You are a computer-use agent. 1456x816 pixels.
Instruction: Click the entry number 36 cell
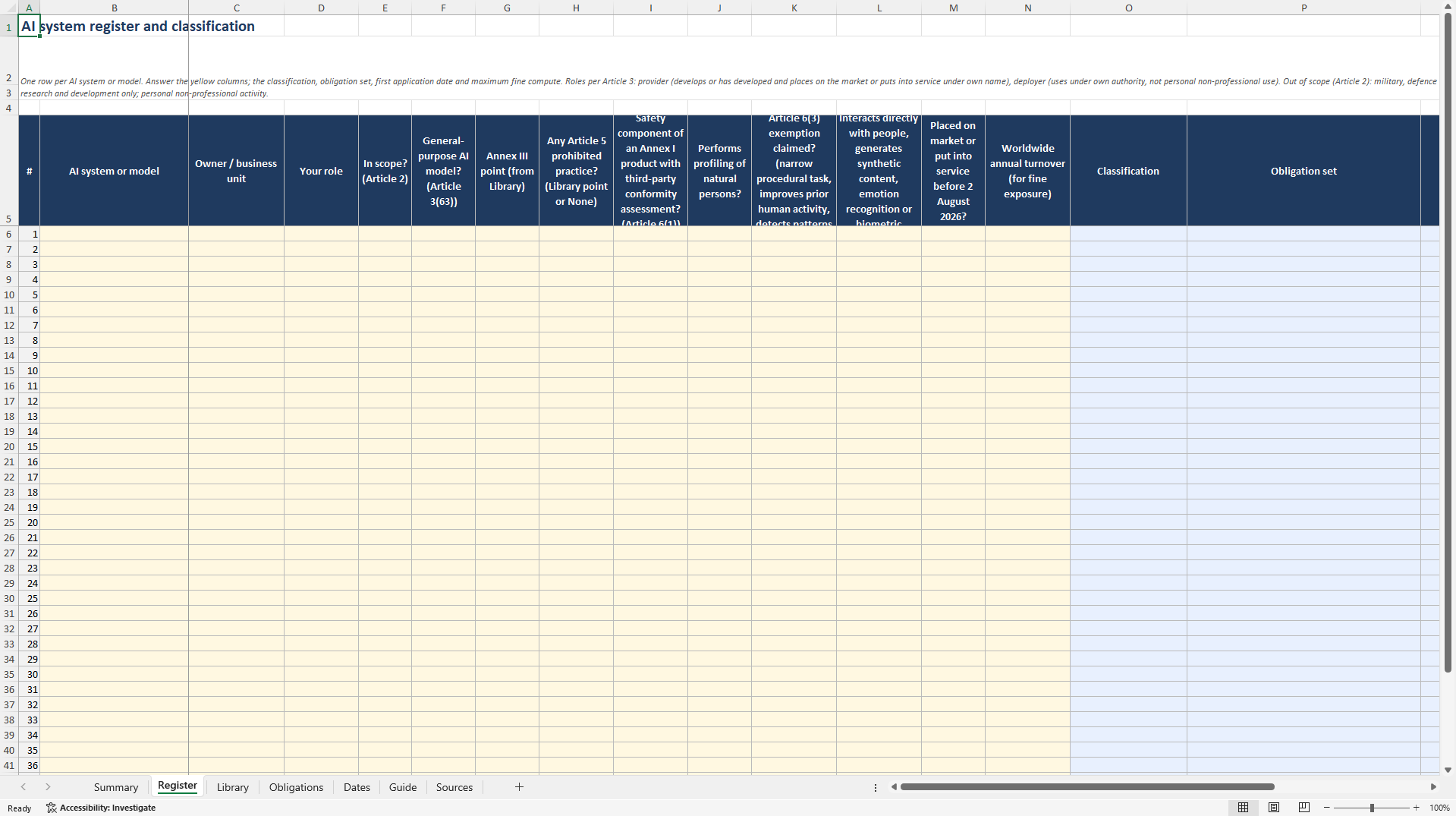point(29,765)
